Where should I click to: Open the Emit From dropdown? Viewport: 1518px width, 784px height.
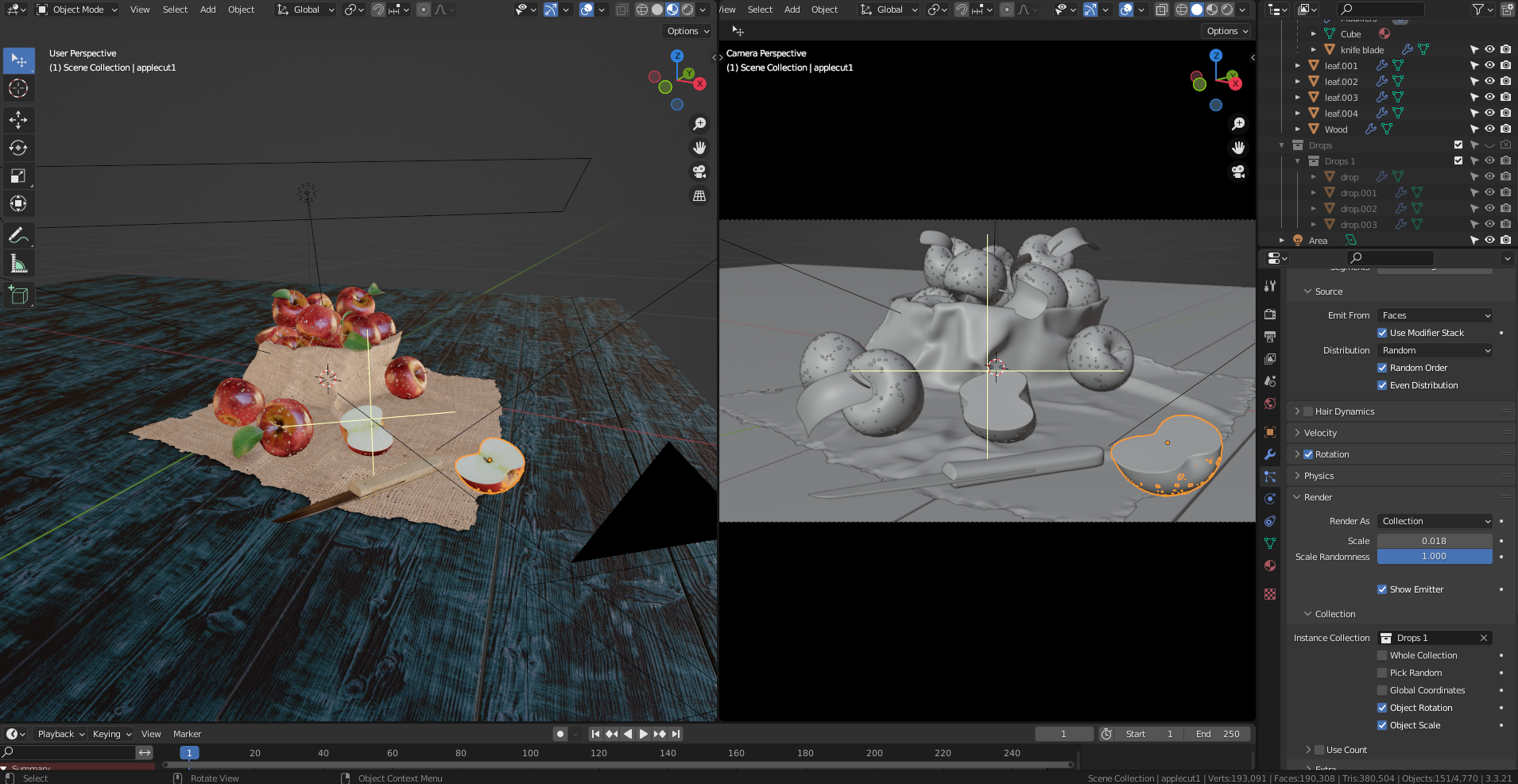[x=1435, y=315]
